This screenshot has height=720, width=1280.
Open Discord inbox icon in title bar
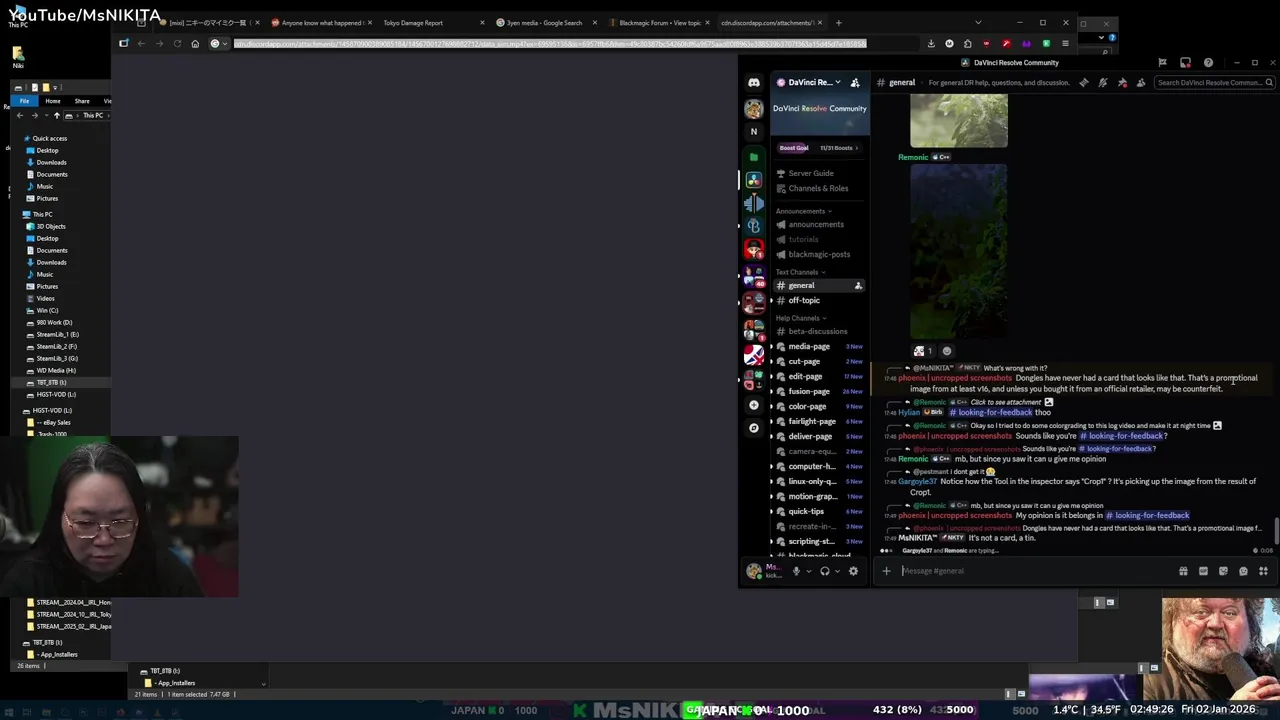(1185, 63)
